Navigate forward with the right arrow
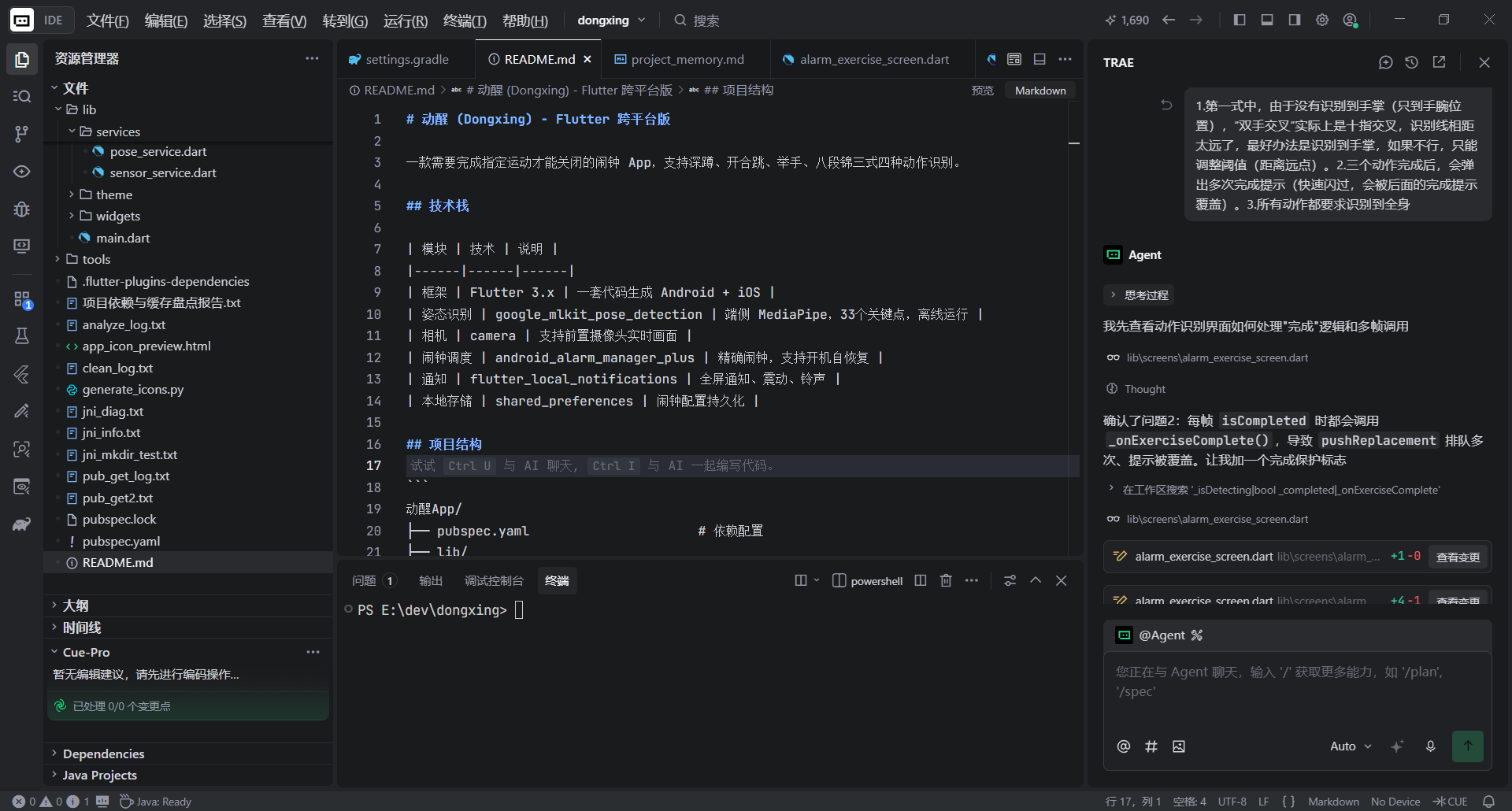Viewport: 1512px width, 811px height. pos(1196,20)
